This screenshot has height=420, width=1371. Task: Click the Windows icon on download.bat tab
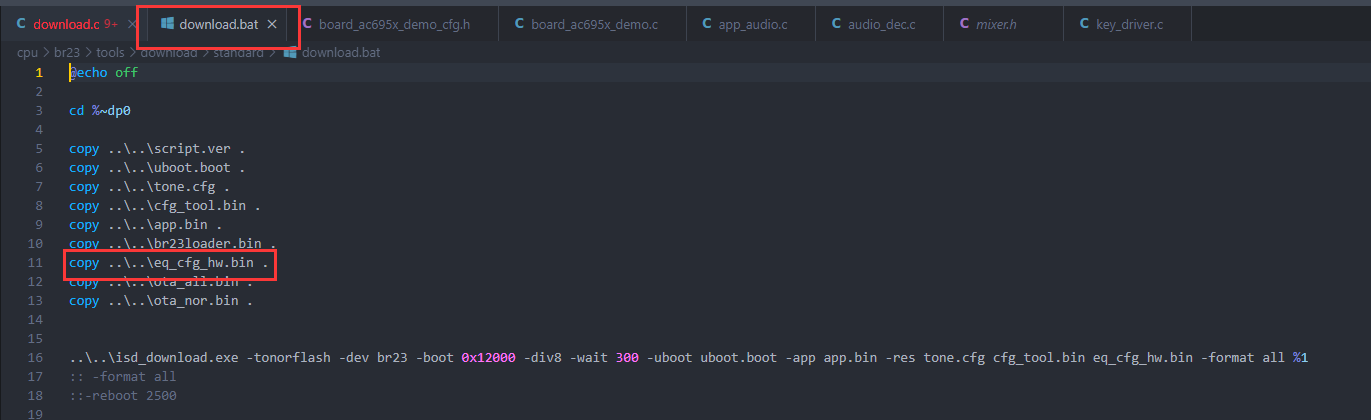tap(167, 23)
